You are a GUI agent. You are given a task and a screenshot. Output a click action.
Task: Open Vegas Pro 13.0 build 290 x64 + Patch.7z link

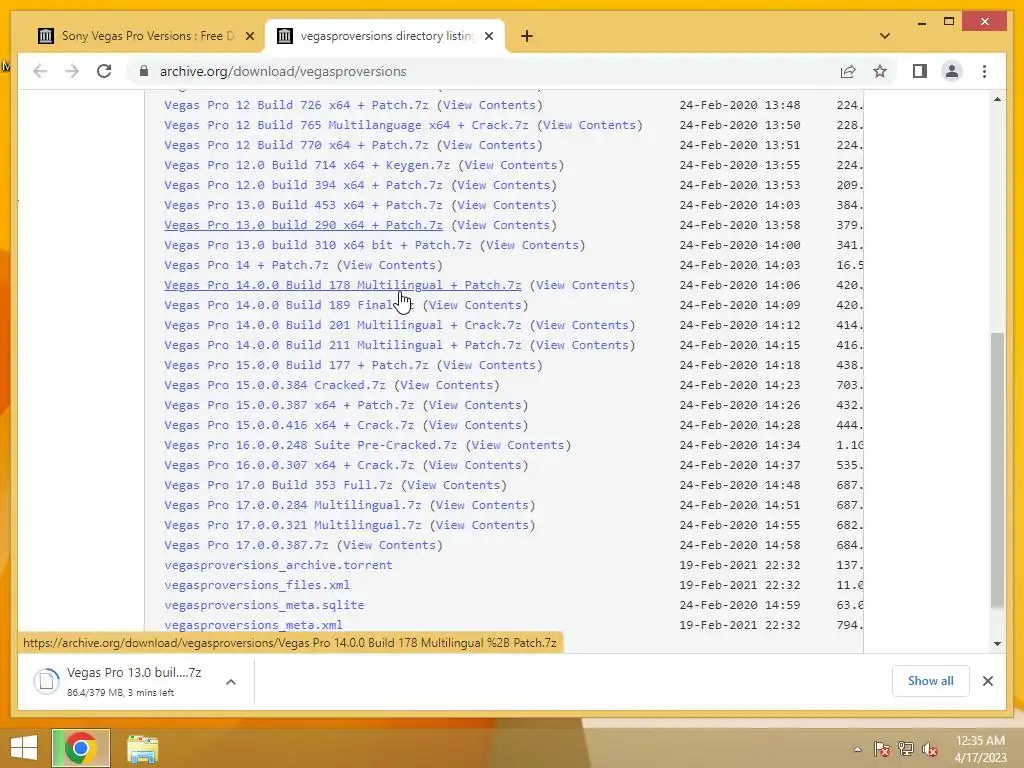(304, 225)
